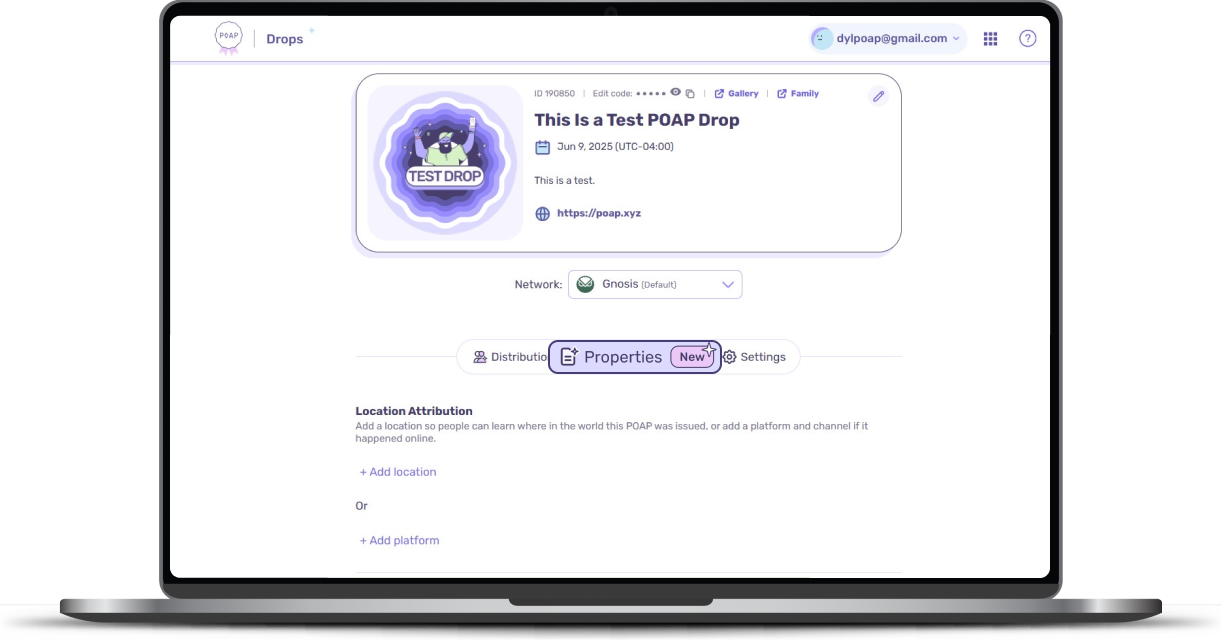Click + Add location
The height and width of the screenshot is (640, 1222).
(x=398, y=472)
